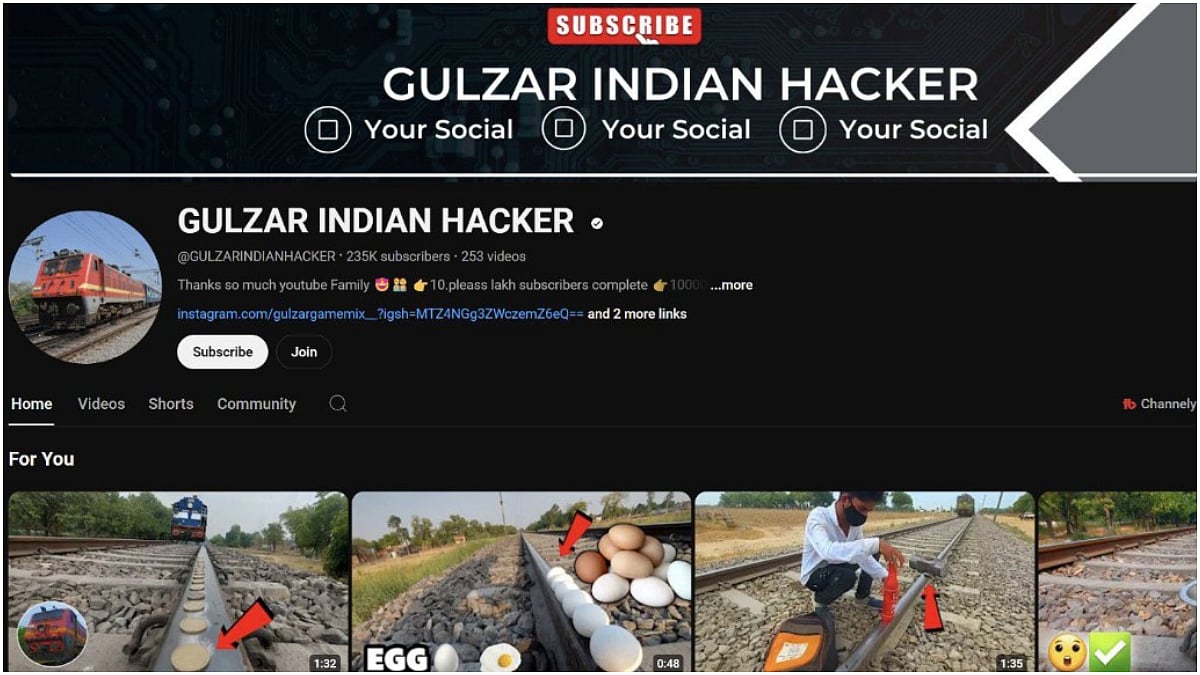Click the first Your Social square icon
1200x675 pixels.
pos(328,129)
